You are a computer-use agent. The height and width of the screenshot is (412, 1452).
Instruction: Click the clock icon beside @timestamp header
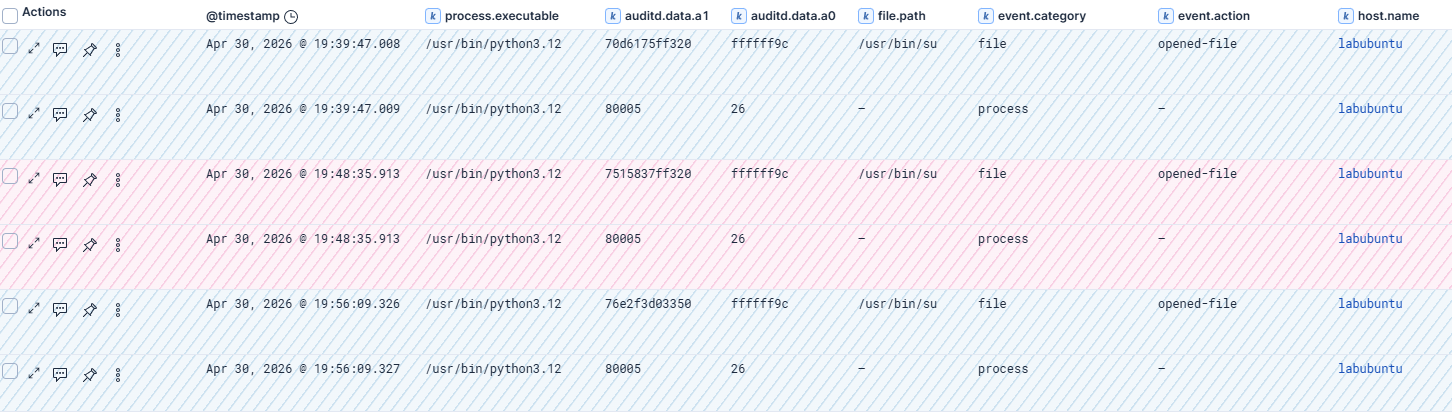click(291, 16)
